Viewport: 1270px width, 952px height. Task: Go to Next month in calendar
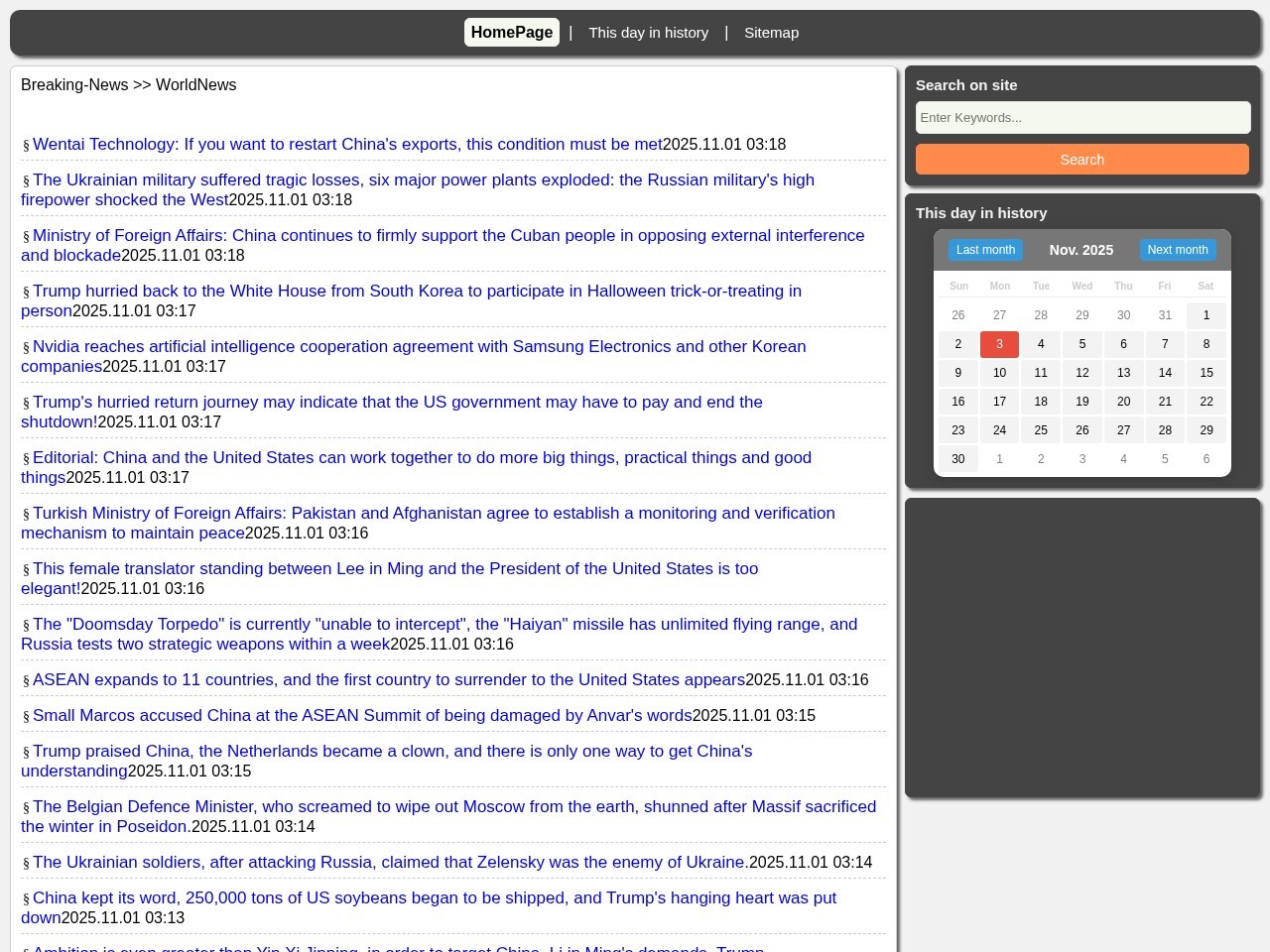(1177, 250)
